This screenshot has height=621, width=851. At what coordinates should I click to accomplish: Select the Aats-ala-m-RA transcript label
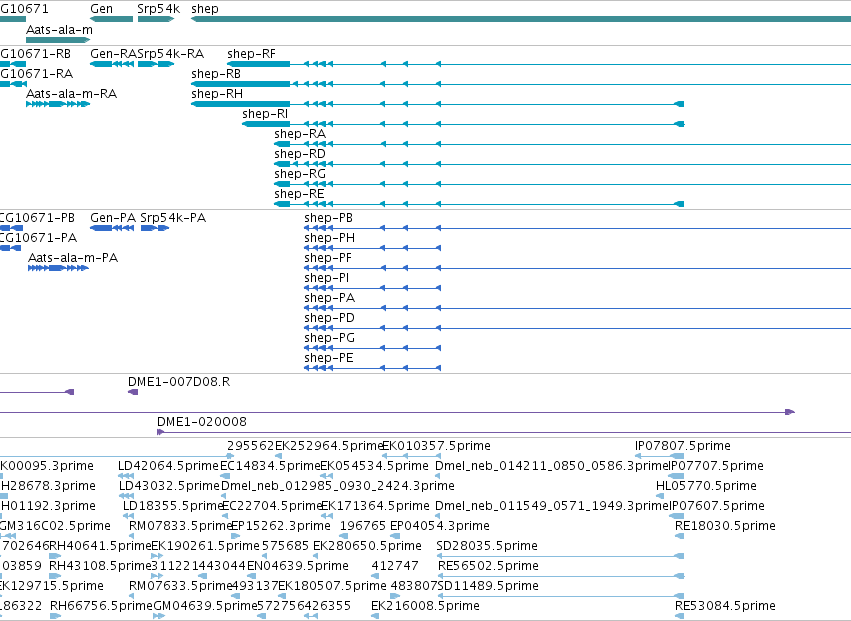point(72,94)
